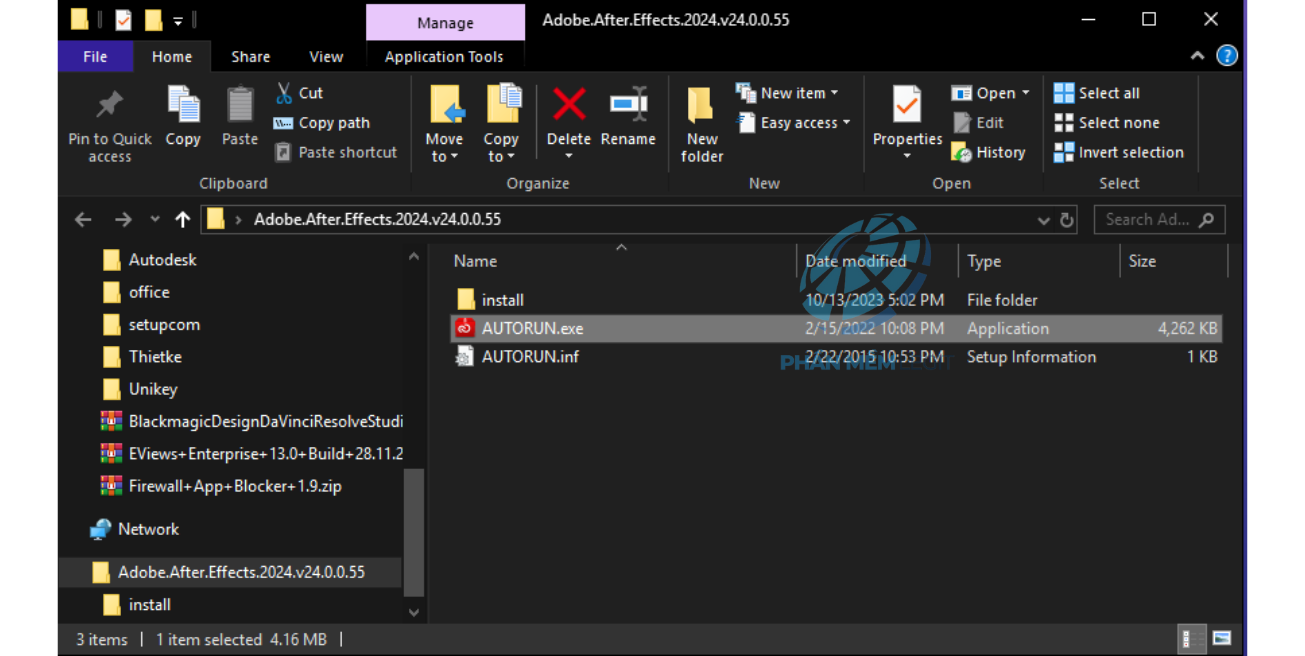The height and width of the screenshot is (656, 1305).
Task: Open the File menu tab
Action: point(95,57)
